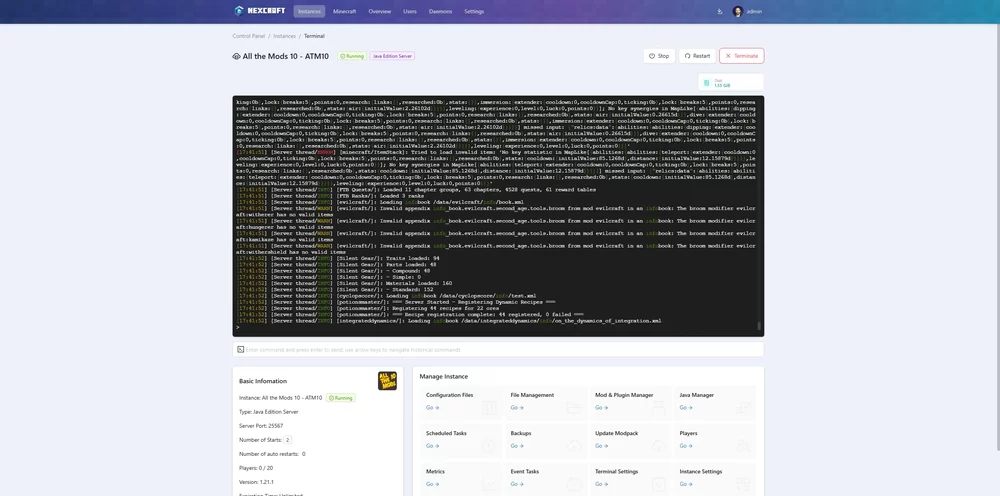Click Go link under Backups
Screen dimensions: 1000x496
tap(517, 446)
